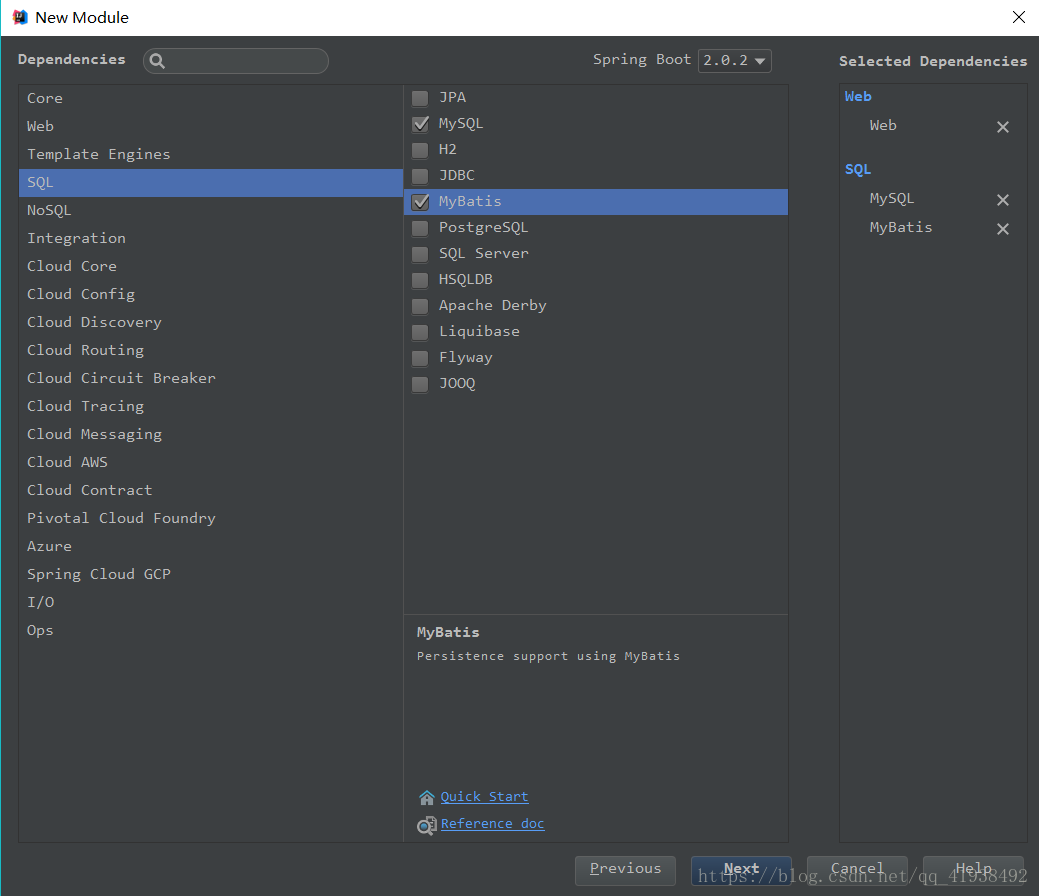The height and width of the screenshot is (896, 1039).
Task: Enable the SQL Server checkbox
Action: (x=420, y=254)
